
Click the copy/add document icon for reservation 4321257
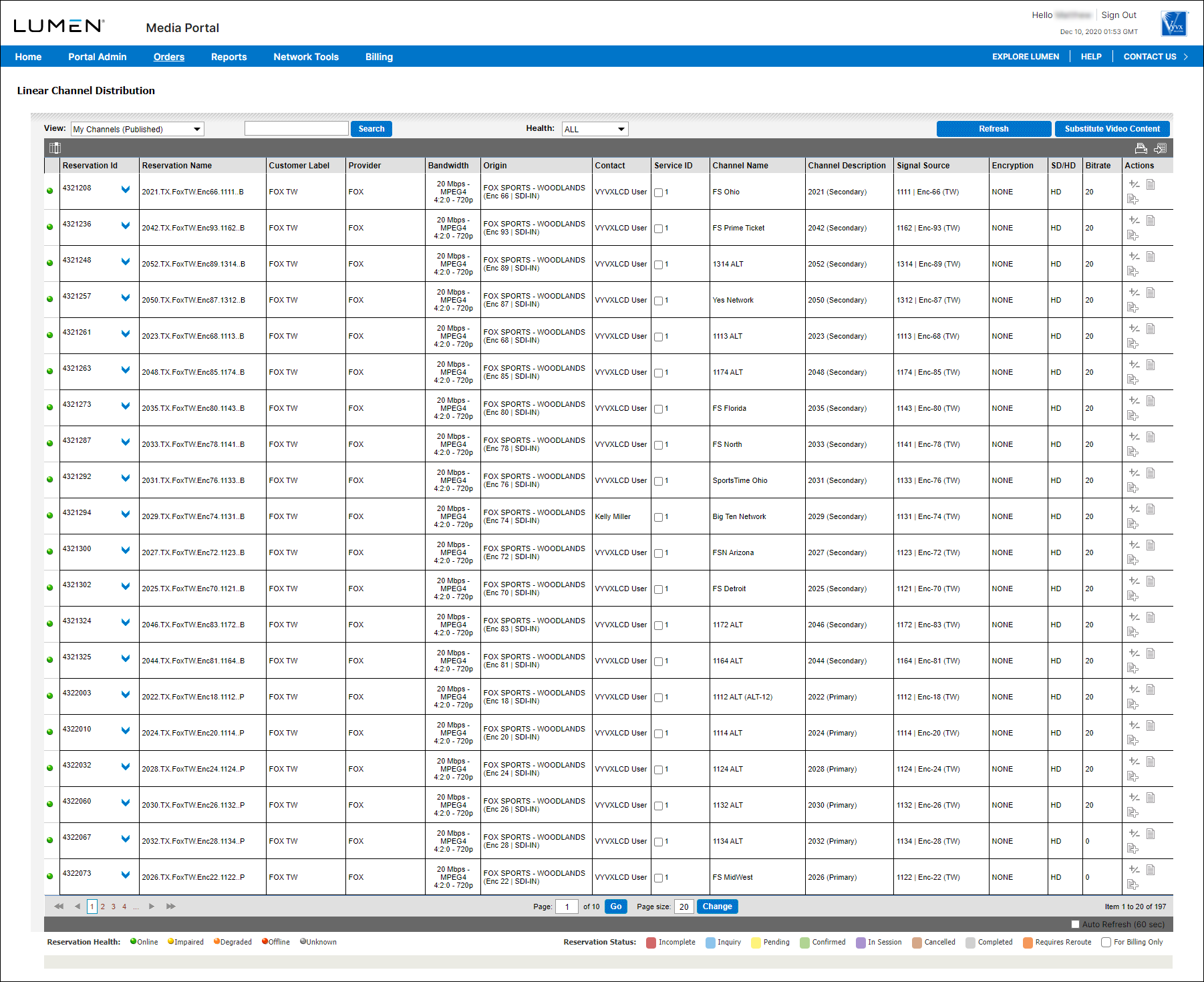point(1133,307)
